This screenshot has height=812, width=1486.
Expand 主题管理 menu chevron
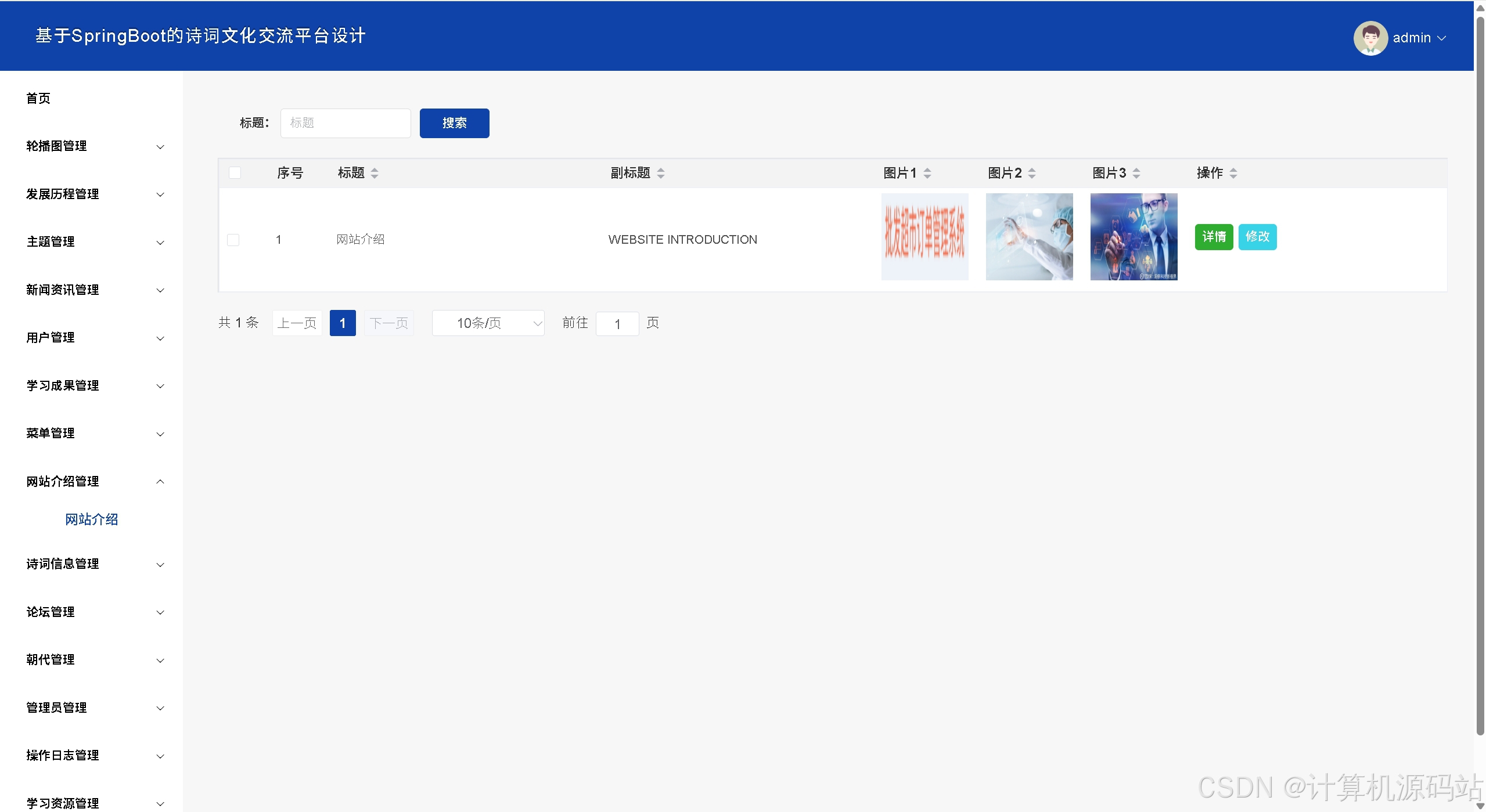[160, 243]
